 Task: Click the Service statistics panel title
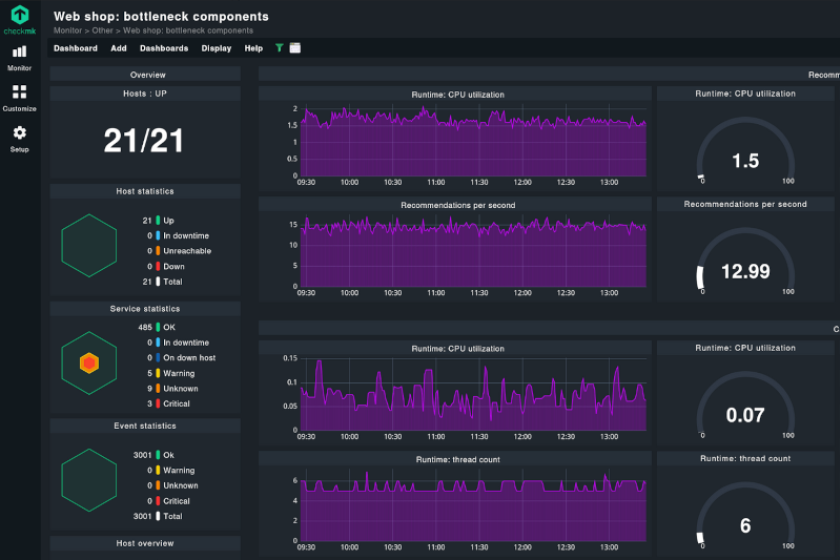(145, 309)
